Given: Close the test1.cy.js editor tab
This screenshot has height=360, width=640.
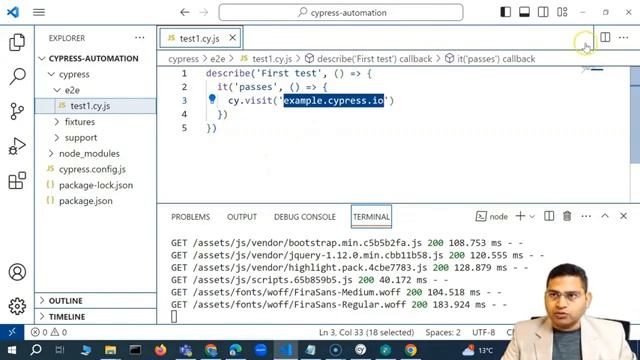Looking at the screenshot, I should coord(232,38).
